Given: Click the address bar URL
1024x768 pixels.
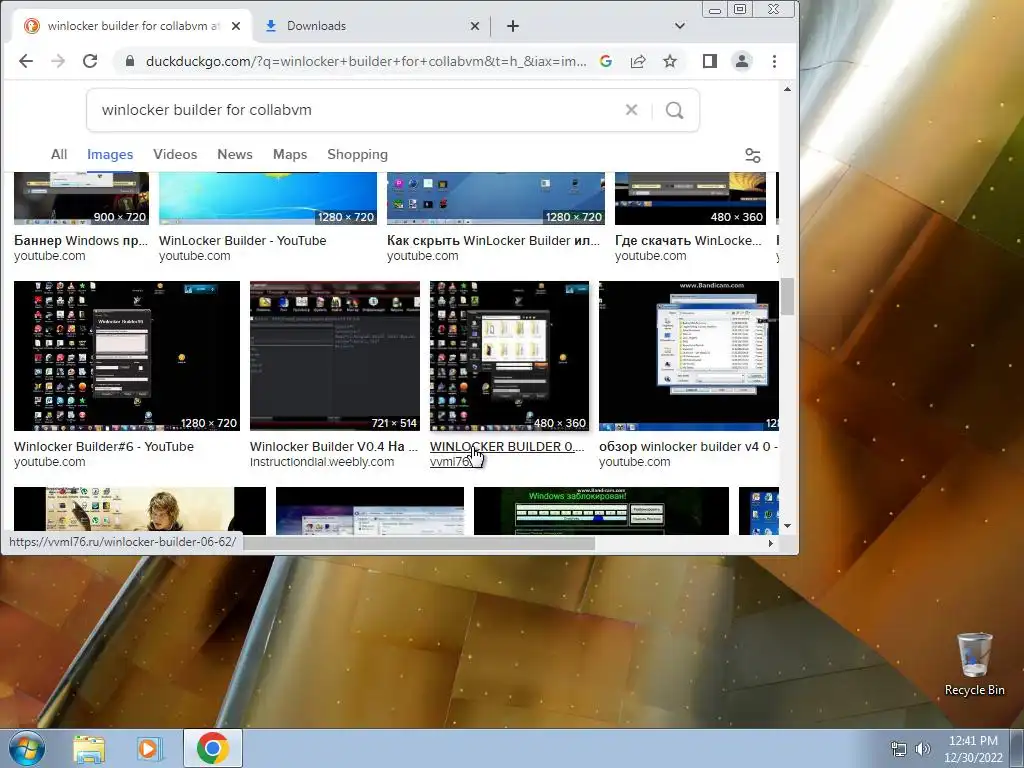Looking at the screenshot, I should [366, 61].
